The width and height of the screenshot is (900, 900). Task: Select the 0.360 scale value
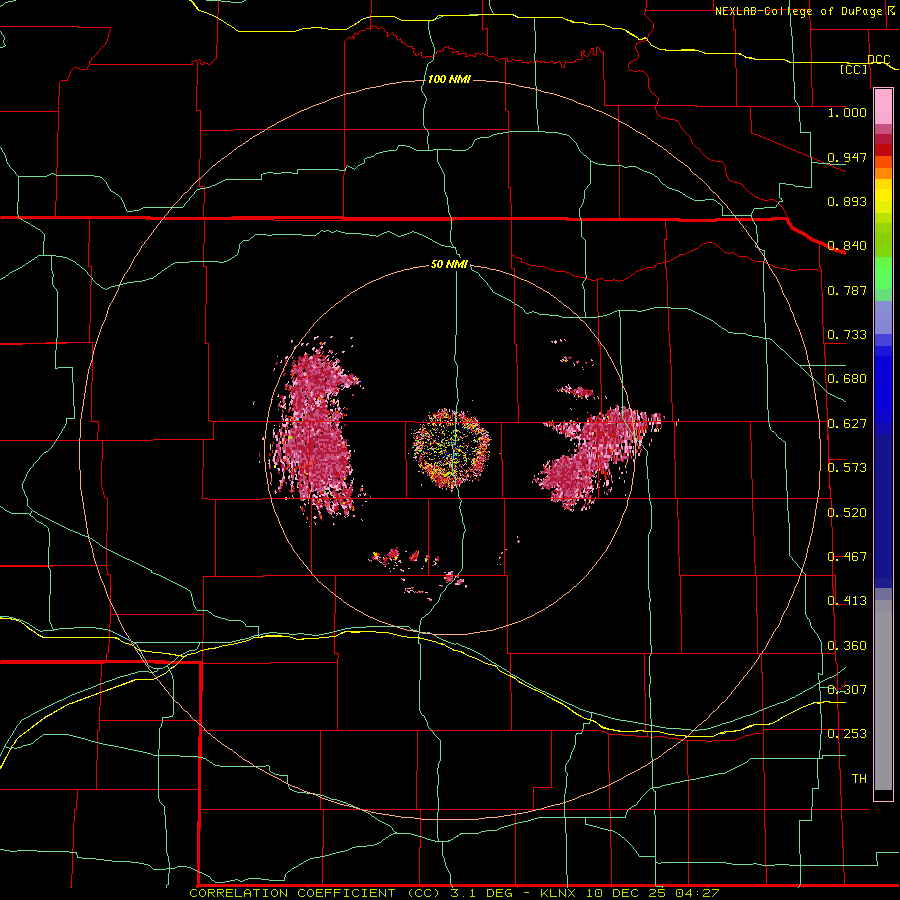[x=847, y=646]
